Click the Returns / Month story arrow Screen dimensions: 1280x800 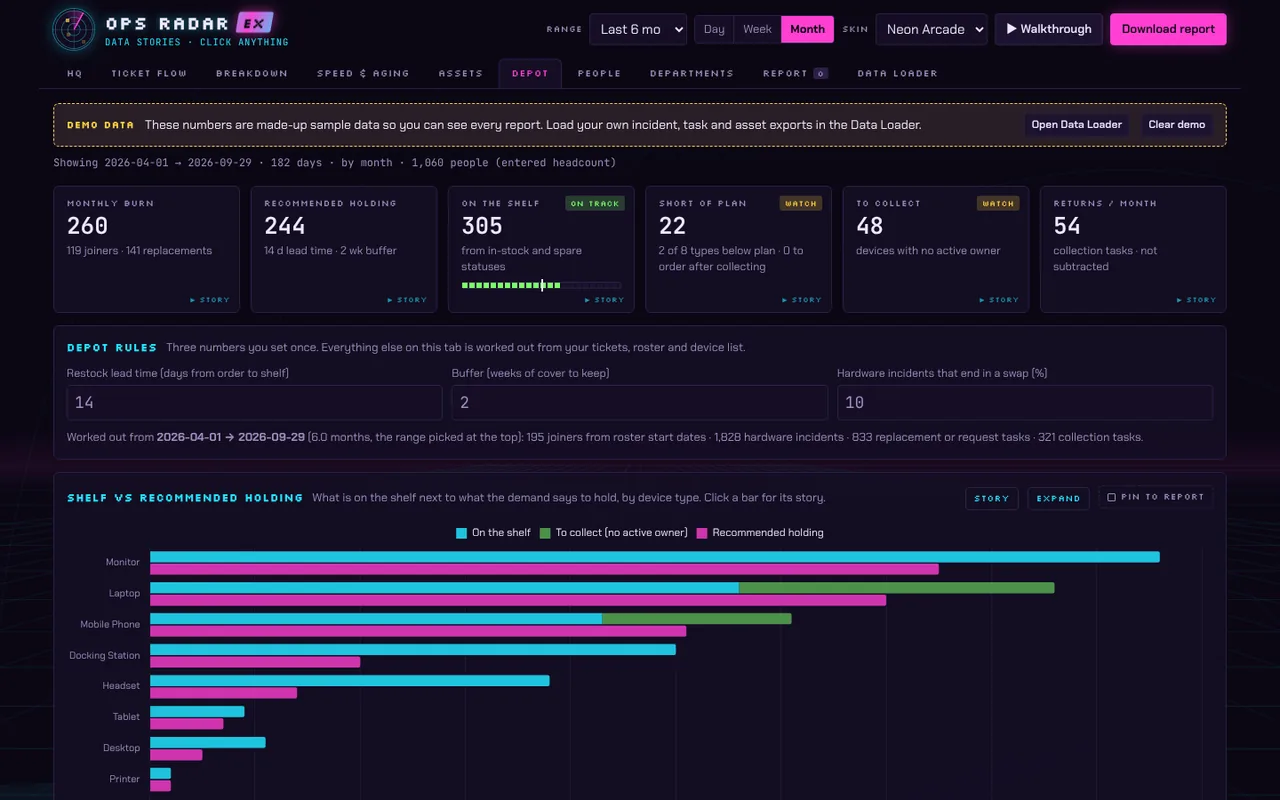(1197, 300)
